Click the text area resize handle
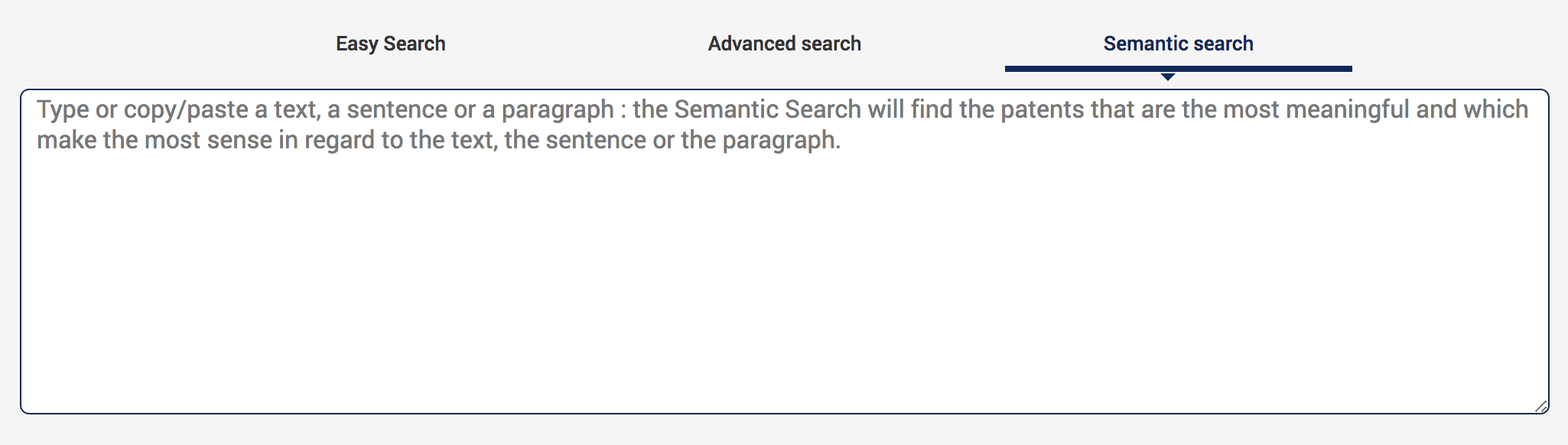The image size is (1568, 445). 1540,406
